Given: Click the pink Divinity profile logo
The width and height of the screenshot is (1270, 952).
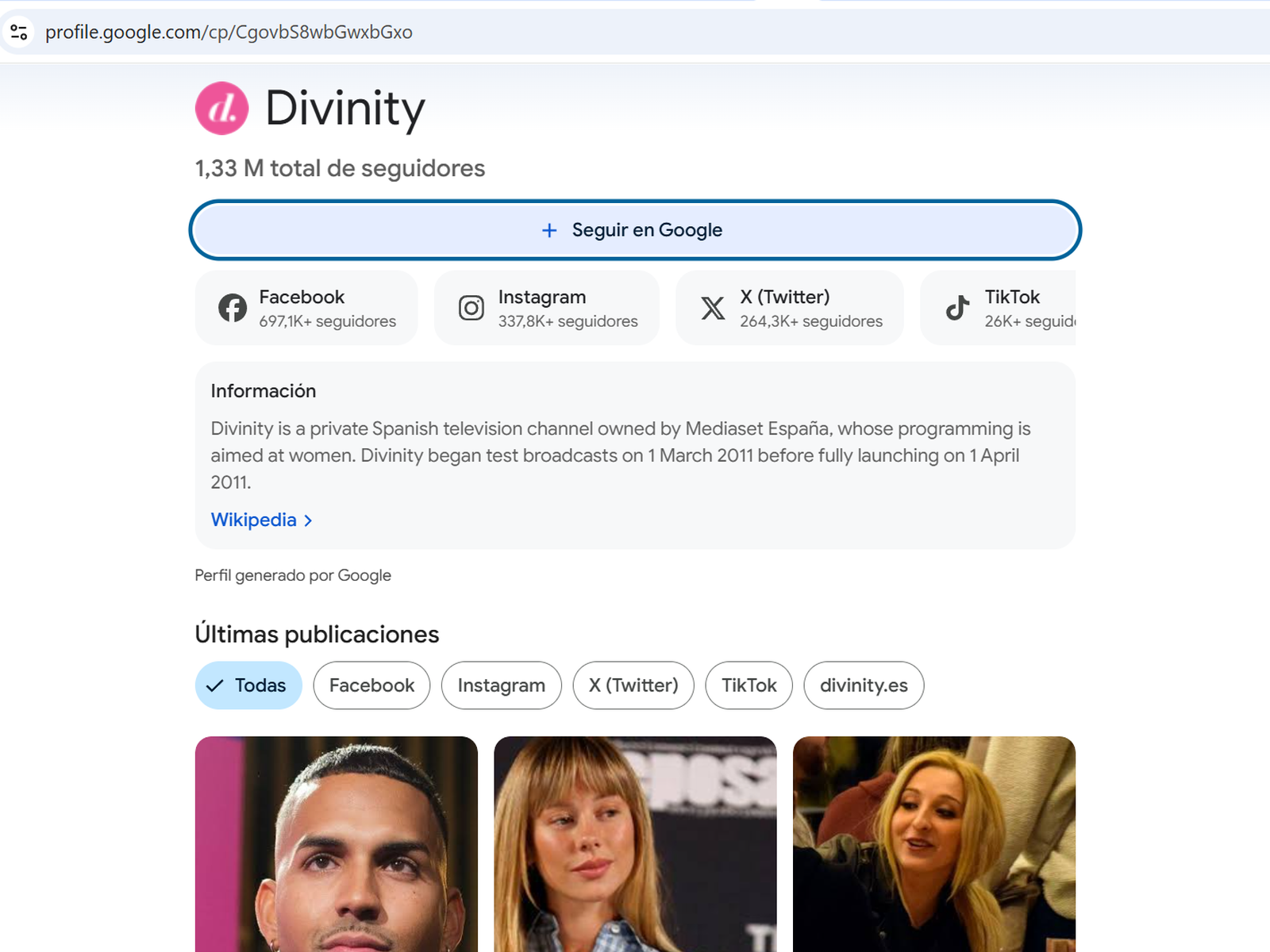Looking at the screenshot, I should pos(221,108).
